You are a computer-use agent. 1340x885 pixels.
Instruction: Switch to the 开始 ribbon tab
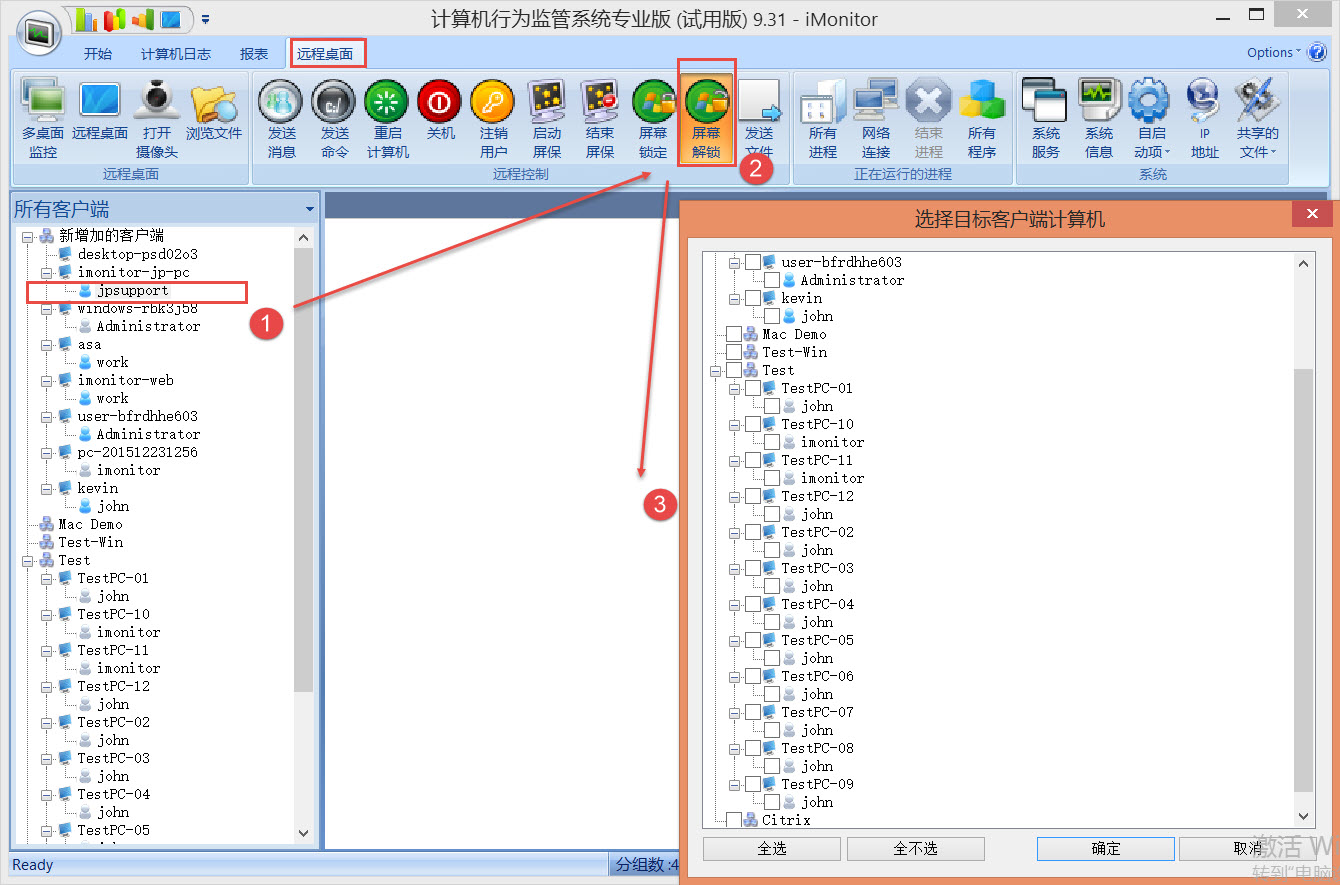98,54
